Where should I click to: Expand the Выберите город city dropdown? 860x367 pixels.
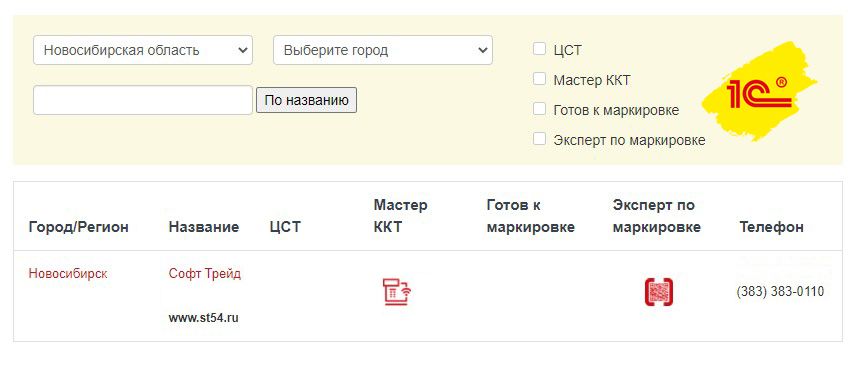[383, 50]
